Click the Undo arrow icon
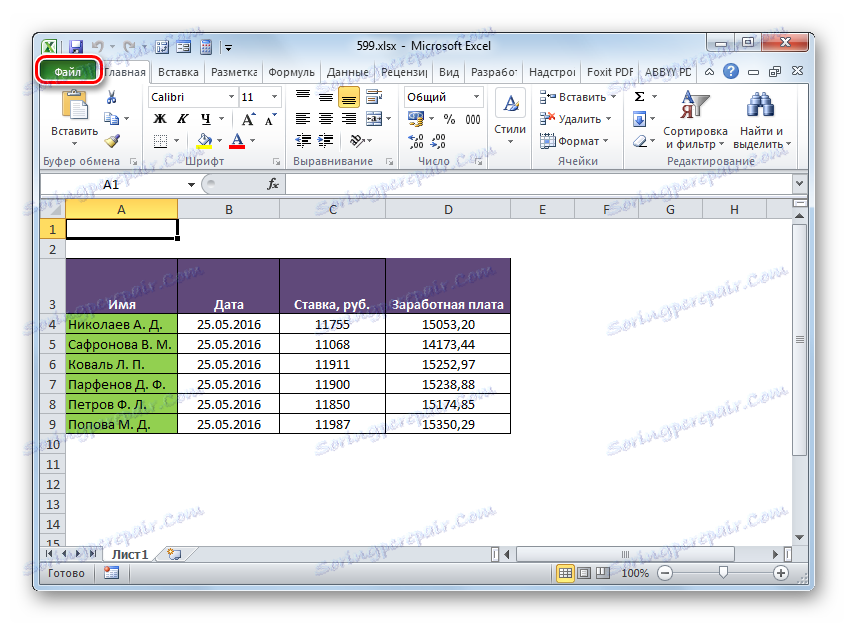848x624 pixels. (97, 47)
